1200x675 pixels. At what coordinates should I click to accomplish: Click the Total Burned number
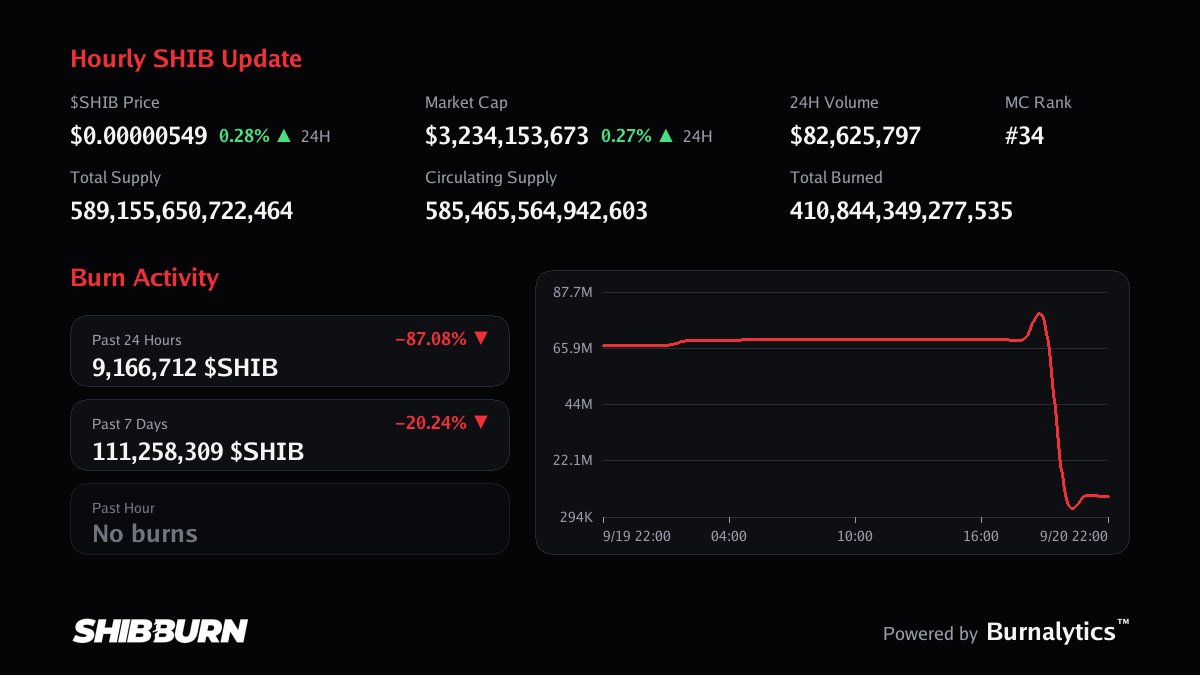[x=901, y=211]
